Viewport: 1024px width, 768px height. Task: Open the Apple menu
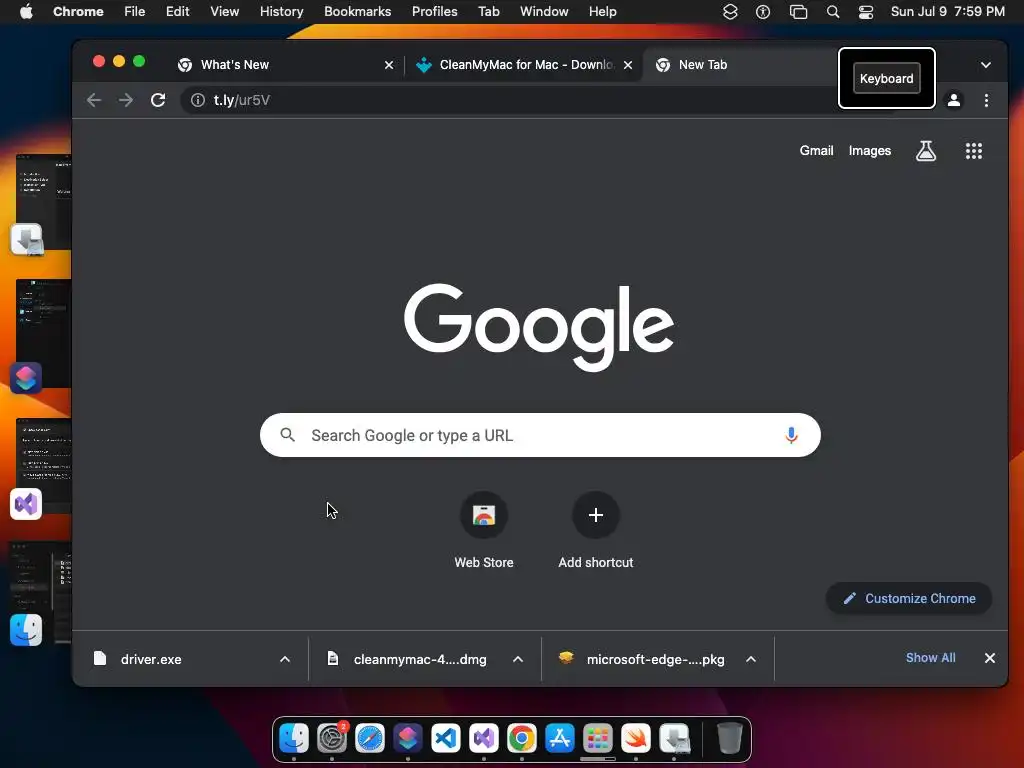[26, 12]
